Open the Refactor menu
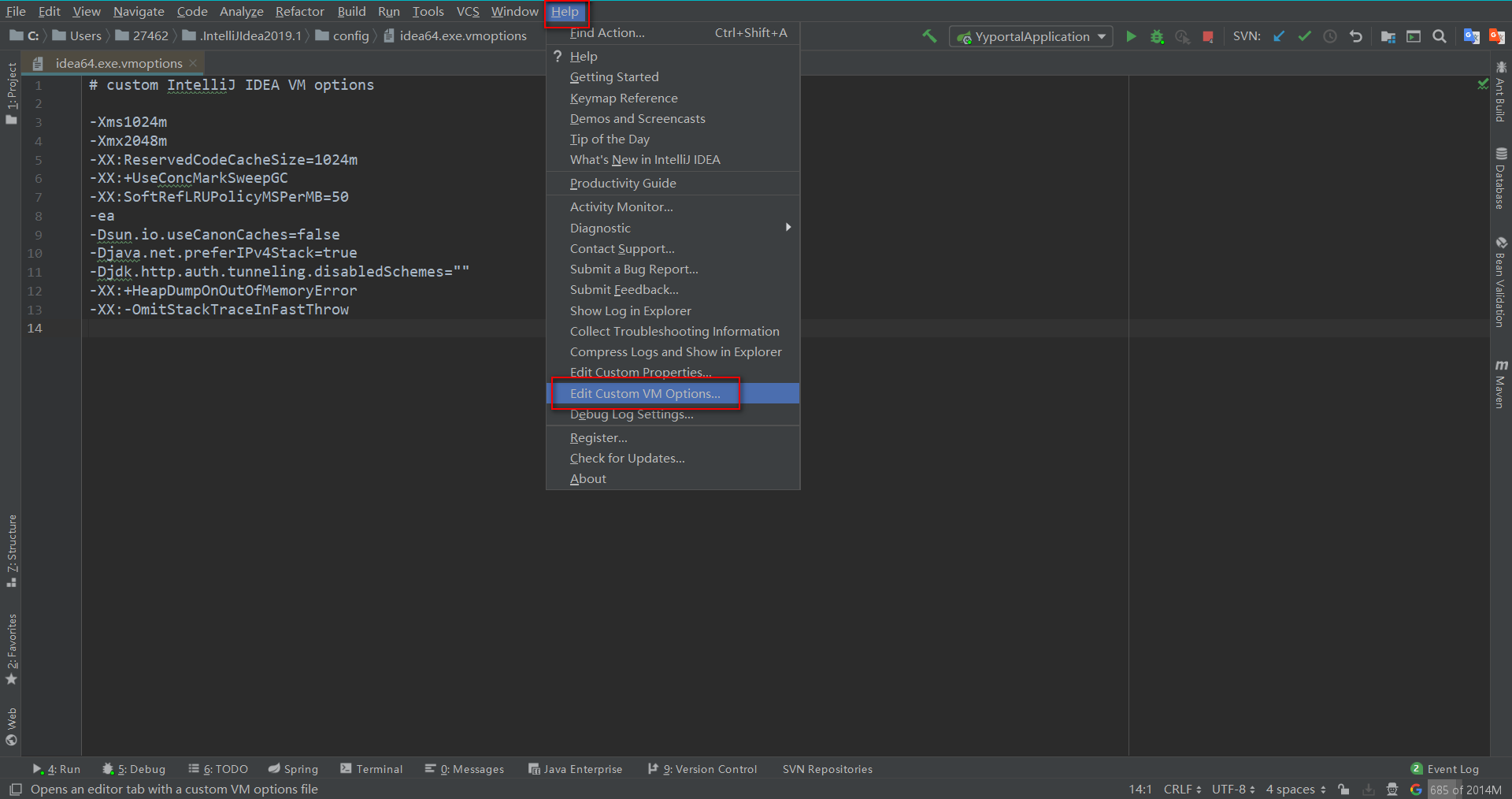This screenshot has height=799, width=1512. (300, 11)
